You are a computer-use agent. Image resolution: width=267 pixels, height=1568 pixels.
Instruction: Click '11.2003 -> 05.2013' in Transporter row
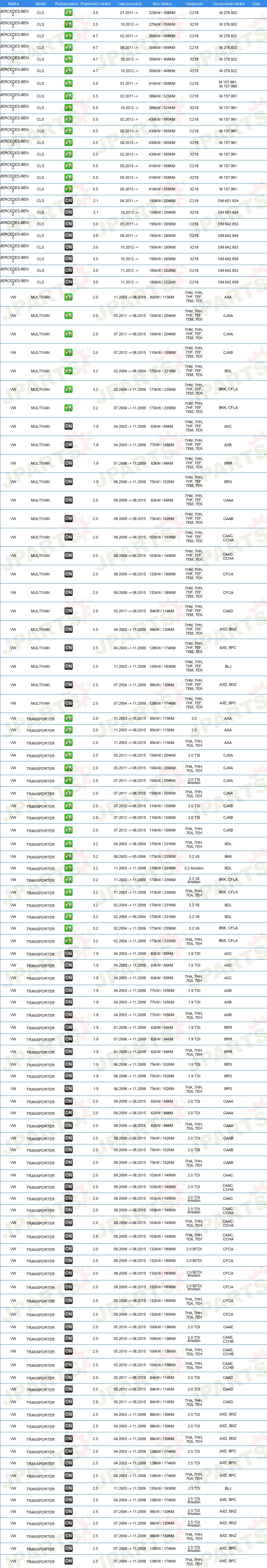129,718
